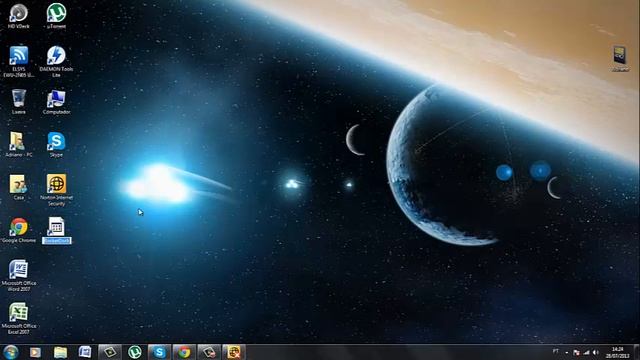This screenshot has width=640, height=360.
Task: Open the ELSYS wireless utility shortcut
Action: [x=18, y=61]
